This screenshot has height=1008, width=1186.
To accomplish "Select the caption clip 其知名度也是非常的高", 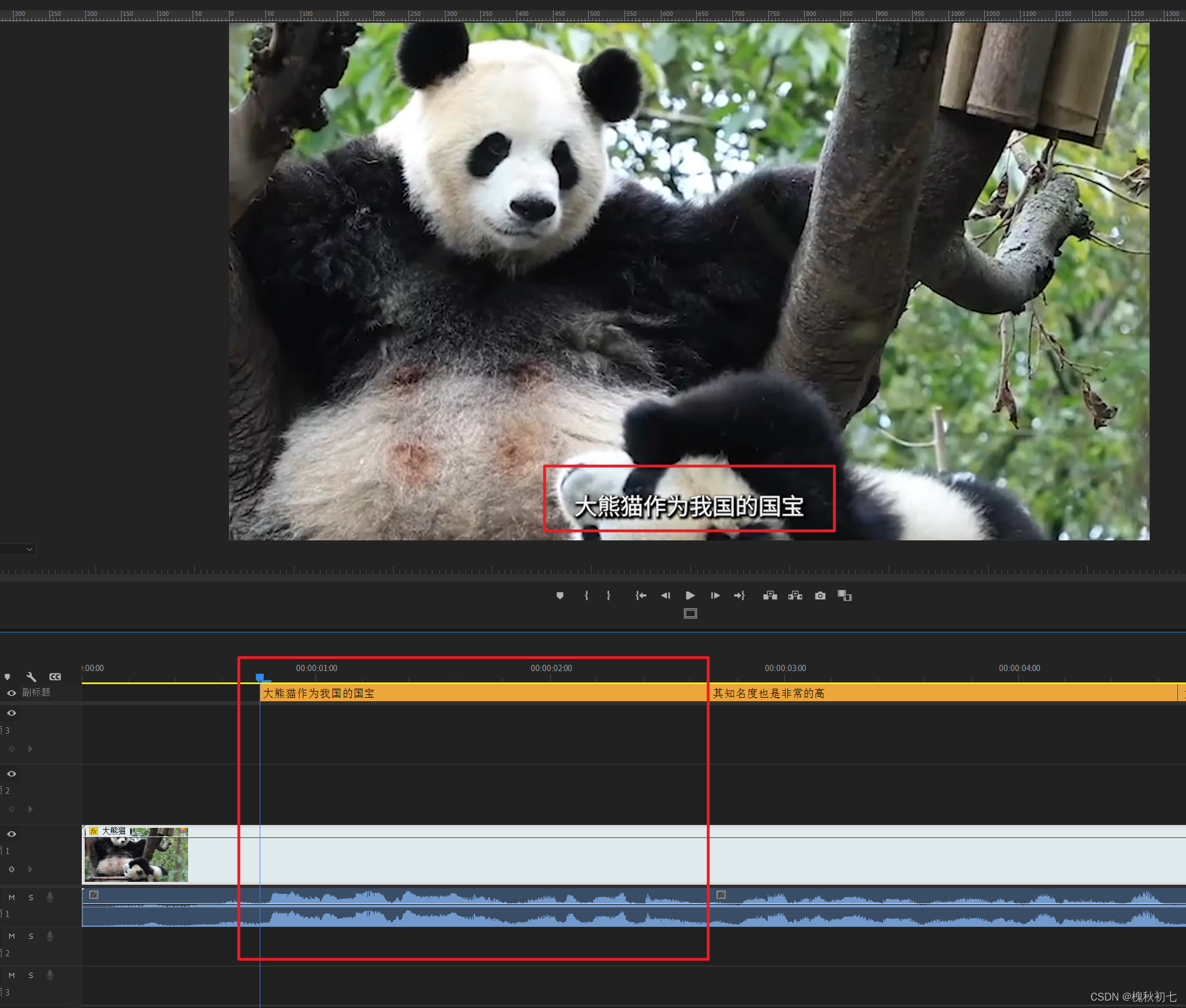I will pyautogui.click(x=768, y=693).
